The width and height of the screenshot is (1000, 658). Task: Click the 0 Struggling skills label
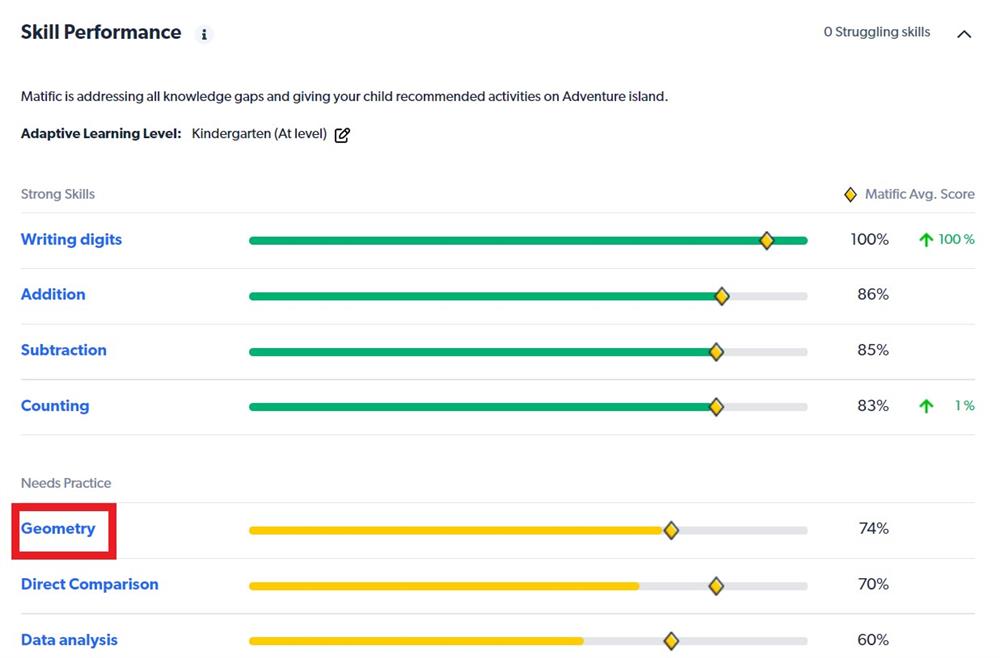tap(876, 33)
